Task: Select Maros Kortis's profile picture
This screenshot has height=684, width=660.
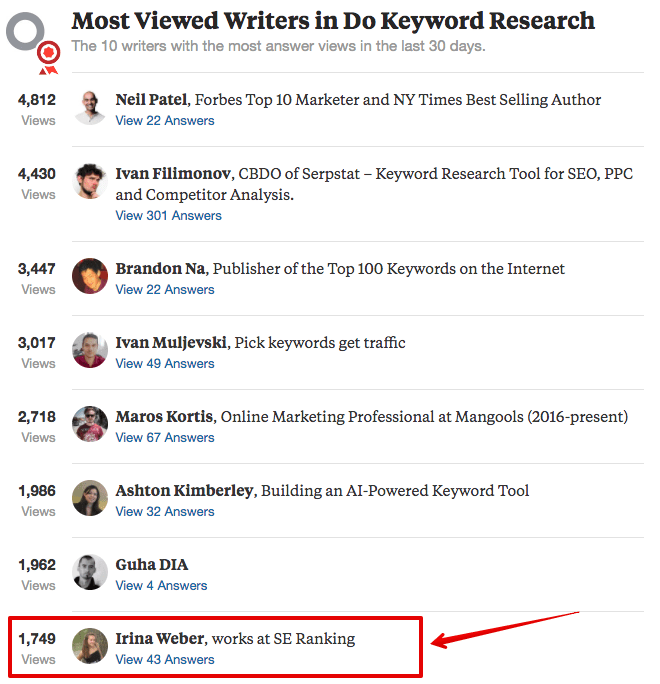Action: [90, 424]
